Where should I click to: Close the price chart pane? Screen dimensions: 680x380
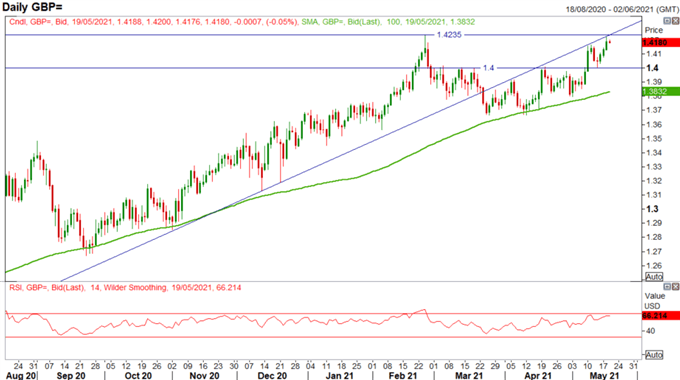[x=675, y=21]
